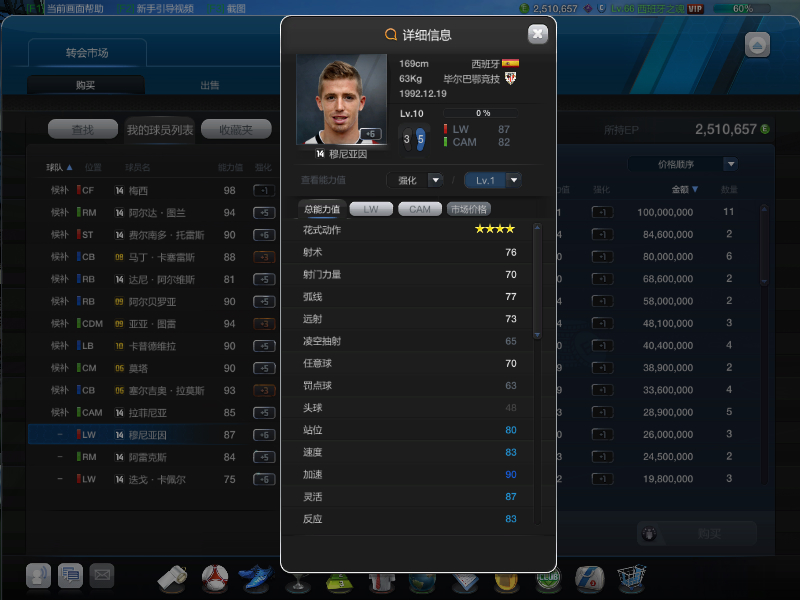Image resolution: width=800 pixels, height=600 pixels.
Task: Click the whistle icon in bottom dock
Action: 172,579
